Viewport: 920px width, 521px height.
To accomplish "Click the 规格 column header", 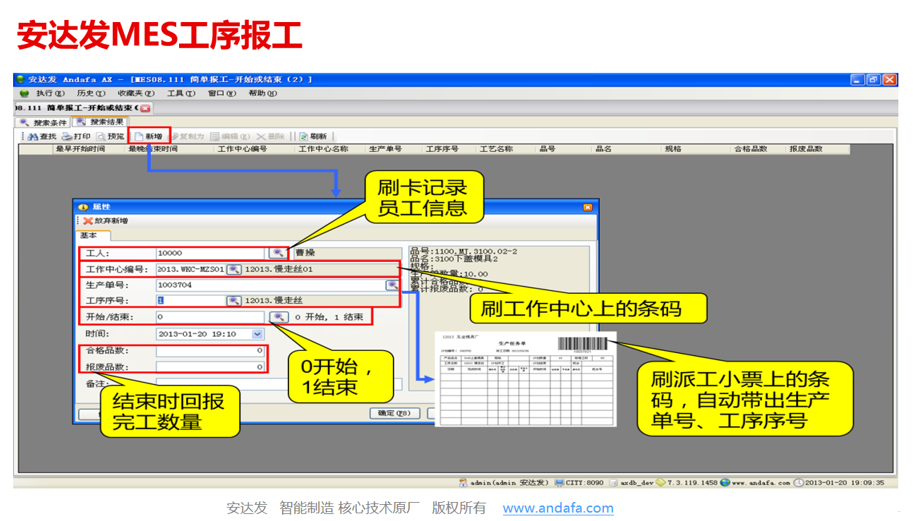I will pos(673,149).
